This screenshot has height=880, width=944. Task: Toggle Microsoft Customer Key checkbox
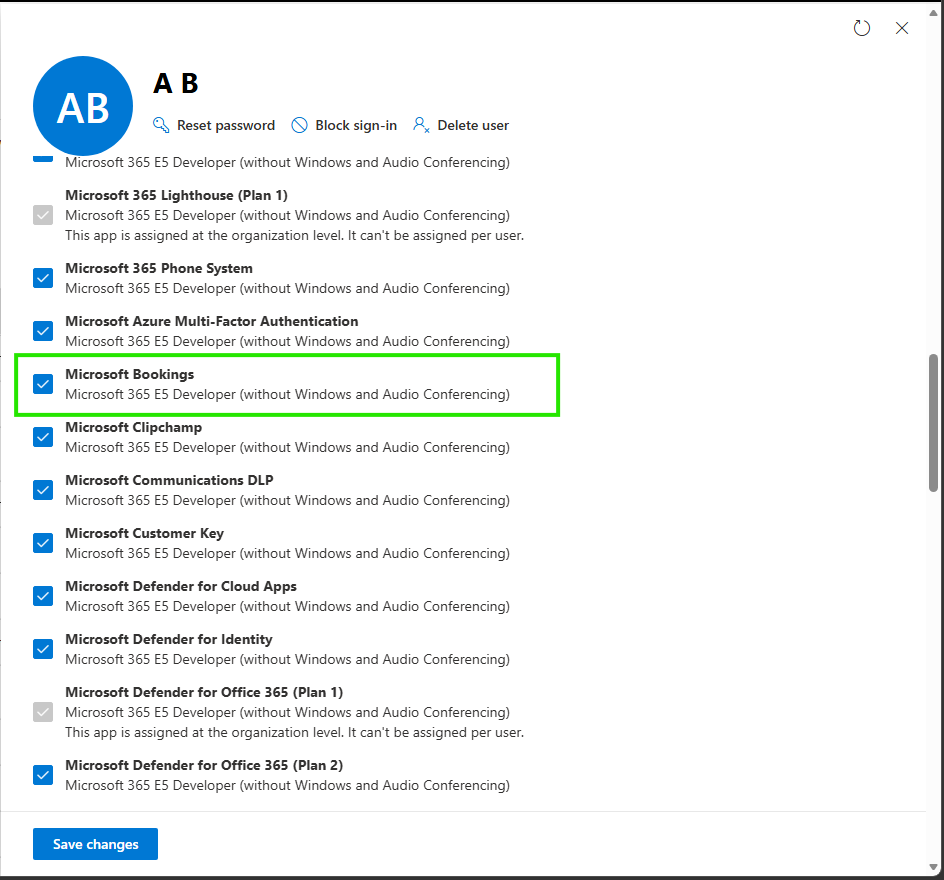(43, 543)
